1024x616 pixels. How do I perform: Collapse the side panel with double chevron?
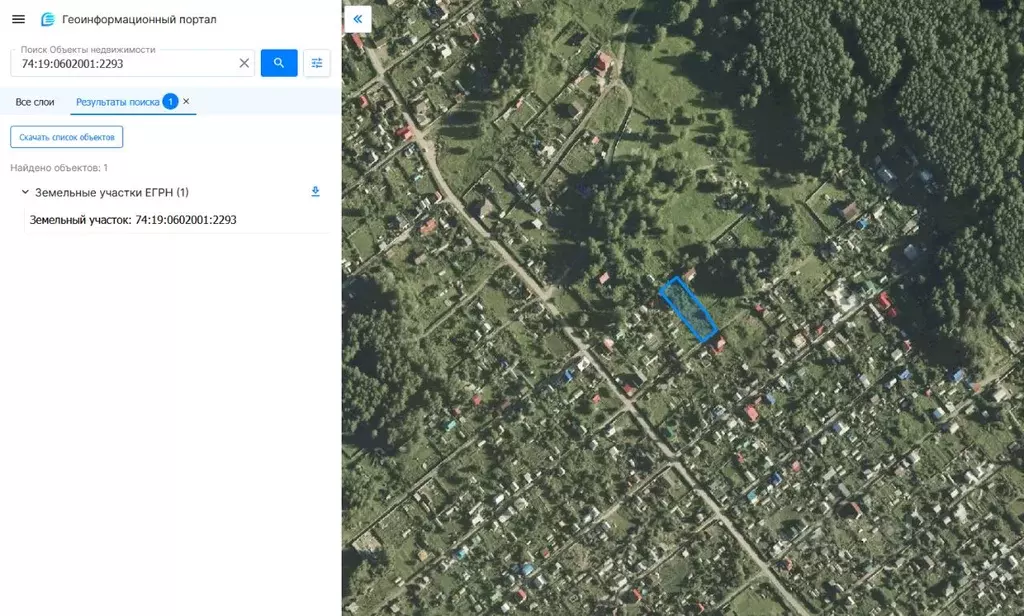pos(358,19)
